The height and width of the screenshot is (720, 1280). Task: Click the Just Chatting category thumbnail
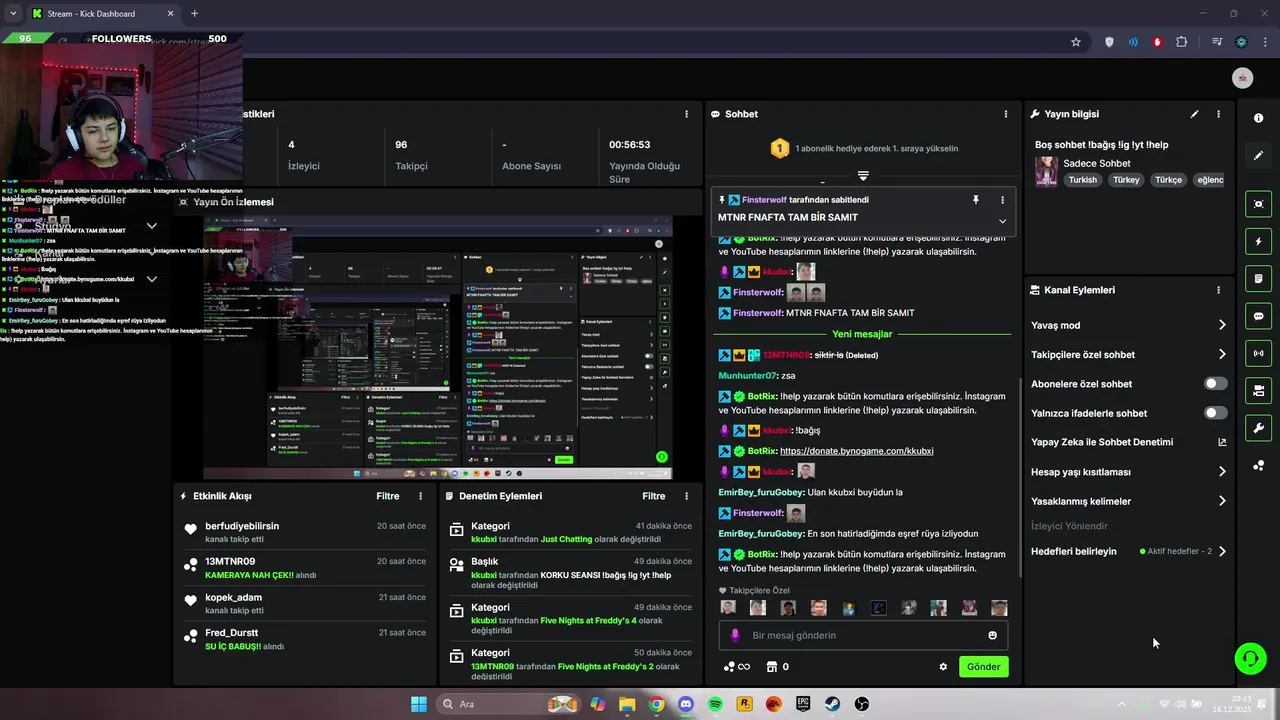(x=1046, y=171)
